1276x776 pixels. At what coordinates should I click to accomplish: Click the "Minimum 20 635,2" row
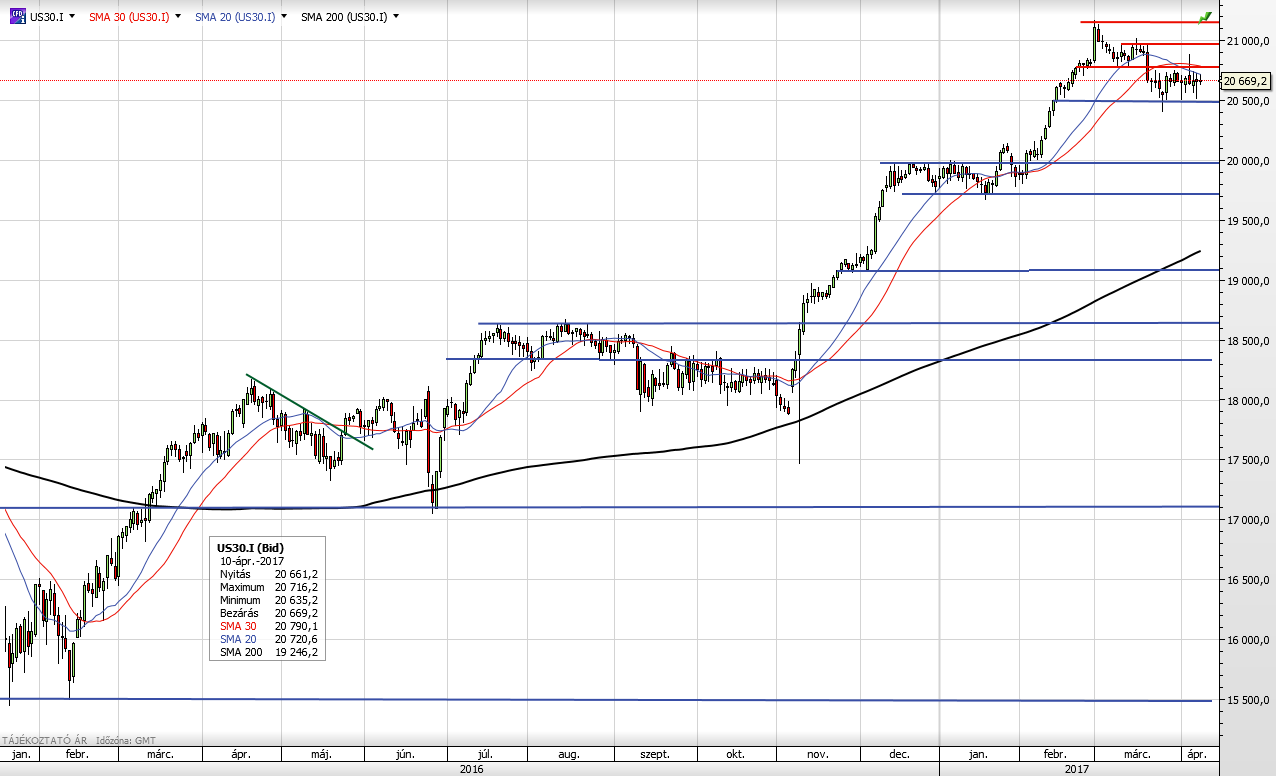tap(268, 600)
